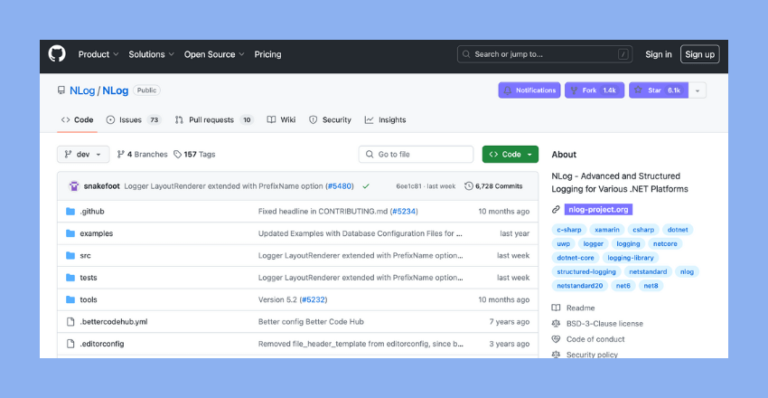Click the bell icon in Notifications button
768x398 pixels.
(507, 90)
